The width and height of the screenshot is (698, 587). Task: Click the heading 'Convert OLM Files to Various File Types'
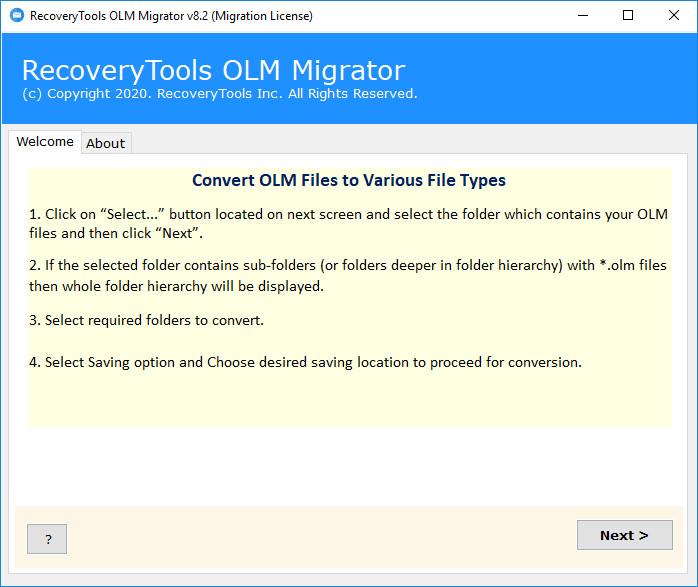click(x=349, y=180)
